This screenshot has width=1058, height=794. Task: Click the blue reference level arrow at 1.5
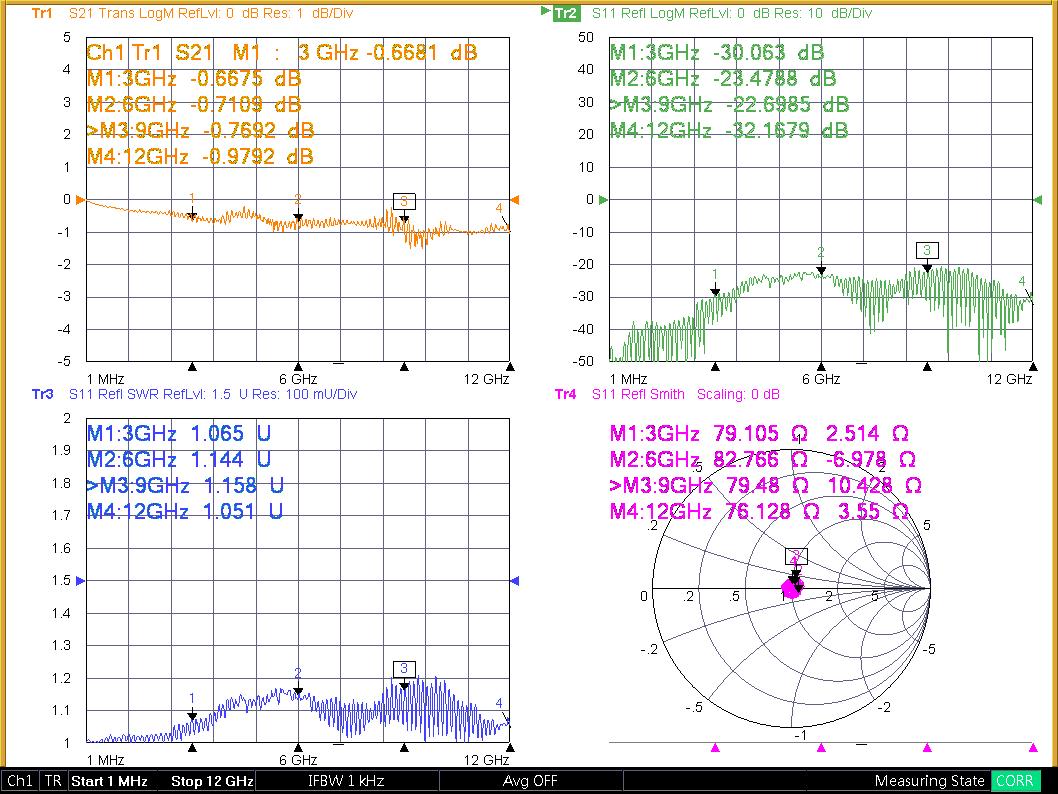click(x=80, y=580)
